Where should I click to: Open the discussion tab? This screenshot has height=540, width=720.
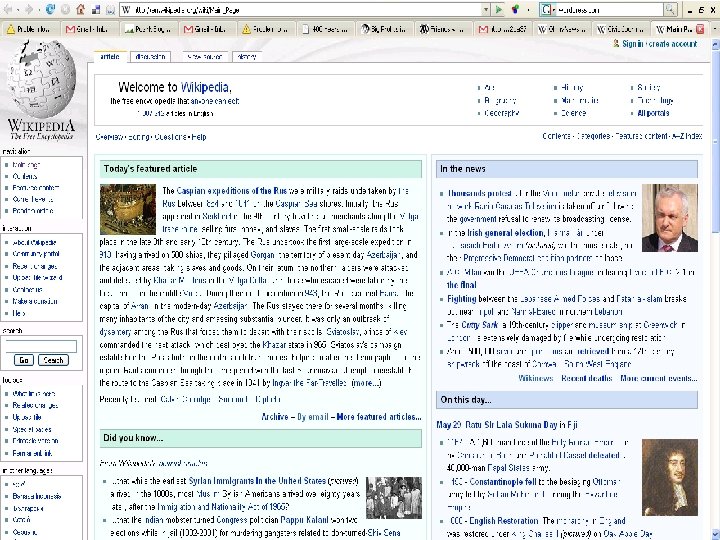pos(150,56)
